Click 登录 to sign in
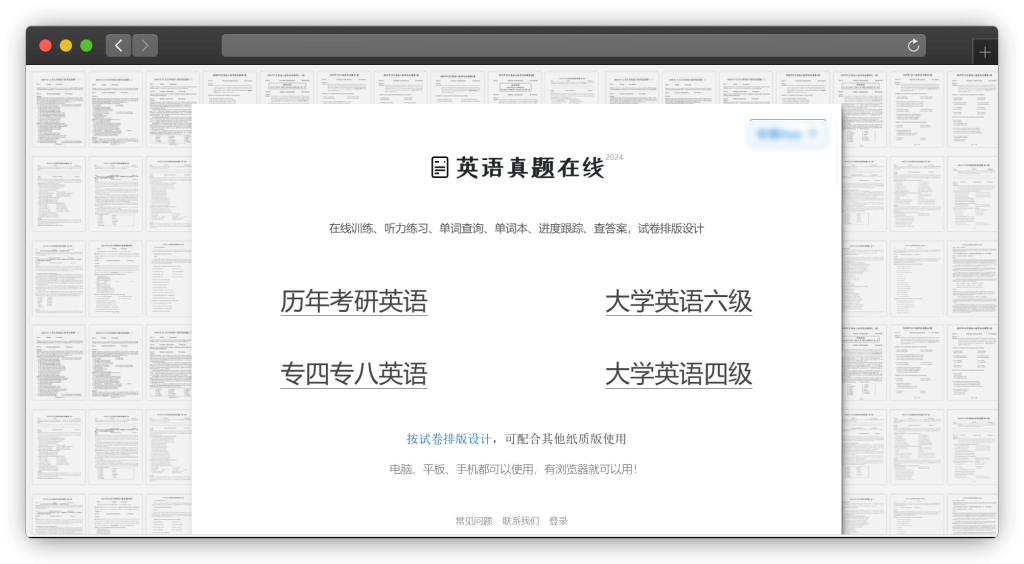Screen dimensions: 1024x564 pos(558,521)
